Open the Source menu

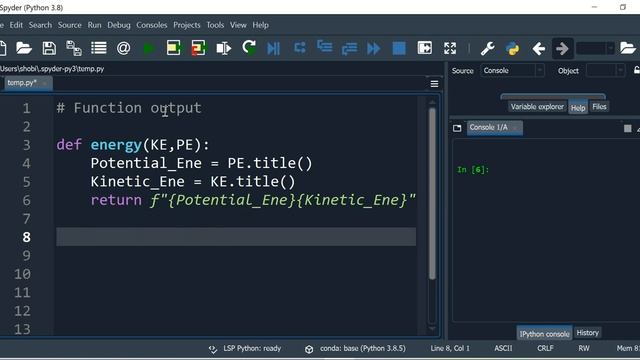(69, 25)
